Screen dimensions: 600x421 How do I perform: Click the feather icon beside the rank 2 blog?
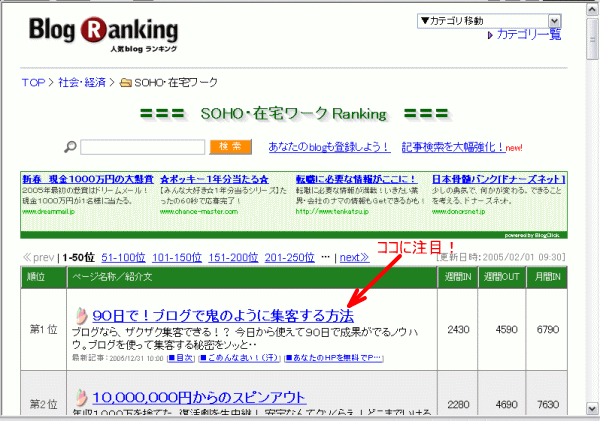pos(81,397)
